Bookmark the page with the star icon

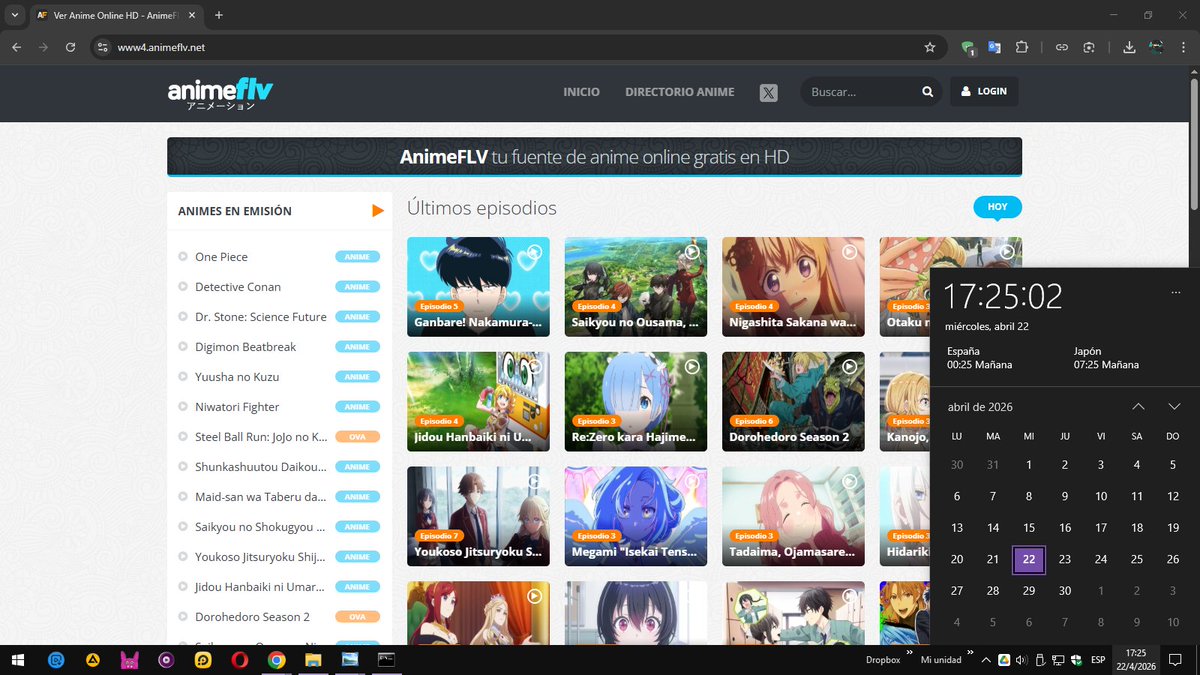pos(930,47)
